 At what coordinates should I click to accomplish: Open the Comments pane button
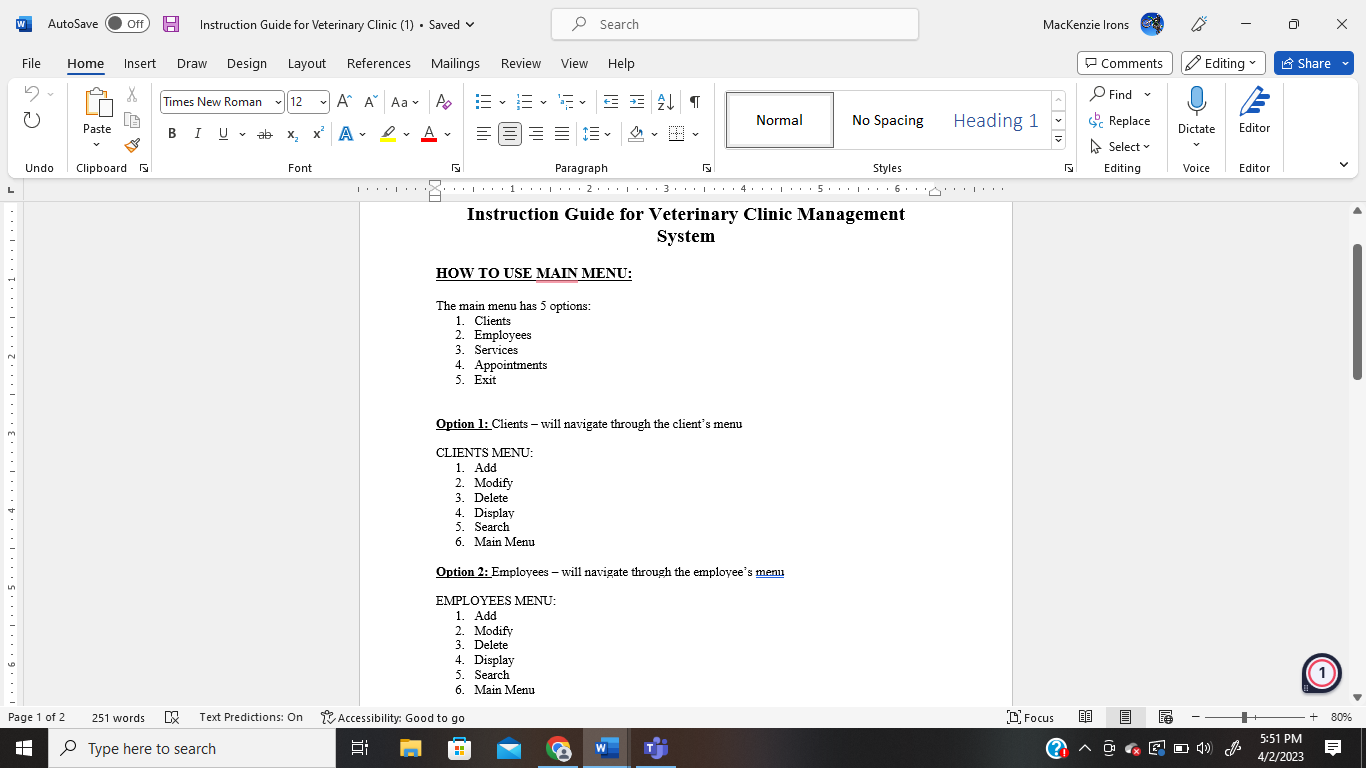(1124, 63)
